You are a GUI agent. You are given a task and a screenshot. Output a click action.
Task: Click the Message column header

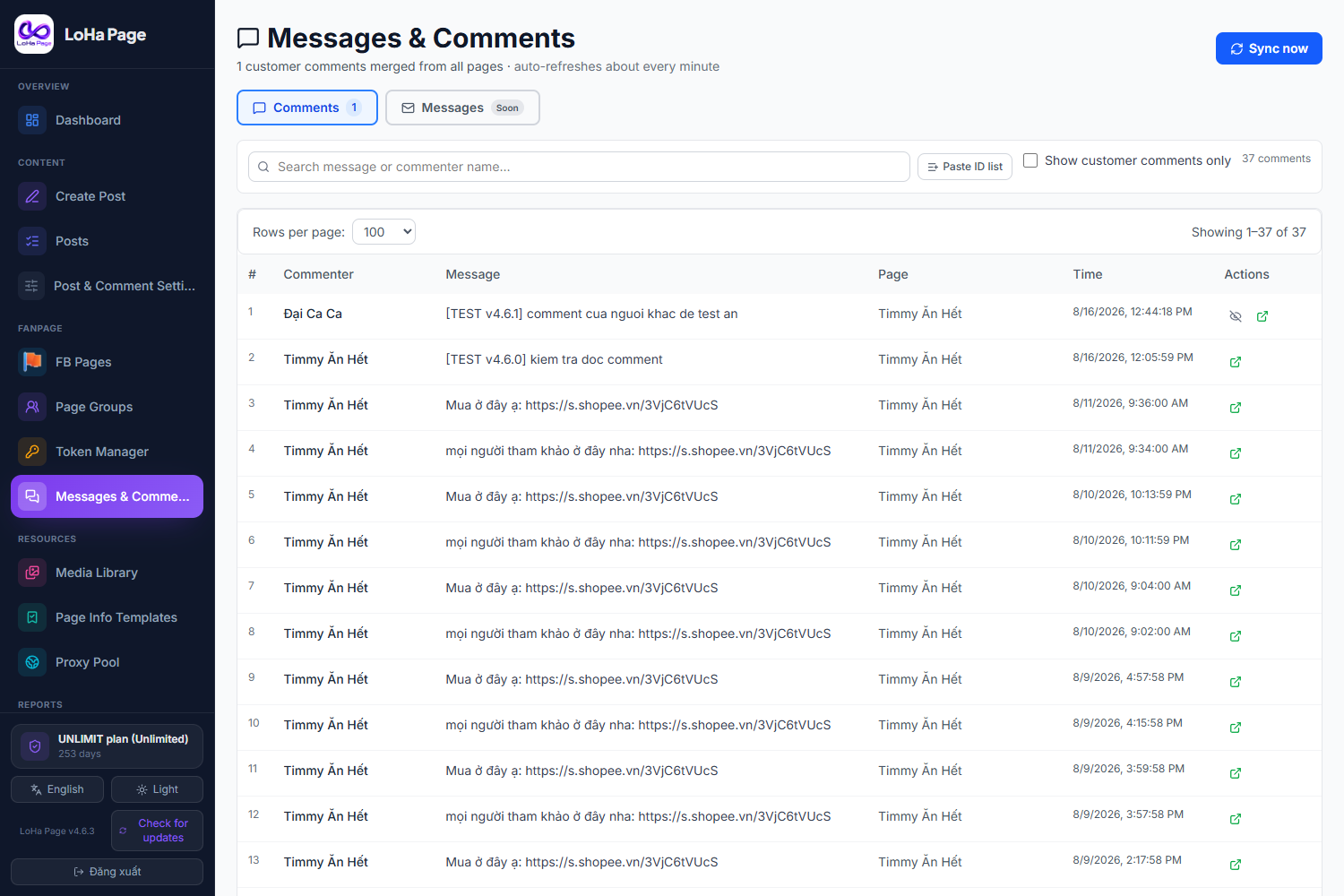(473, 274)
